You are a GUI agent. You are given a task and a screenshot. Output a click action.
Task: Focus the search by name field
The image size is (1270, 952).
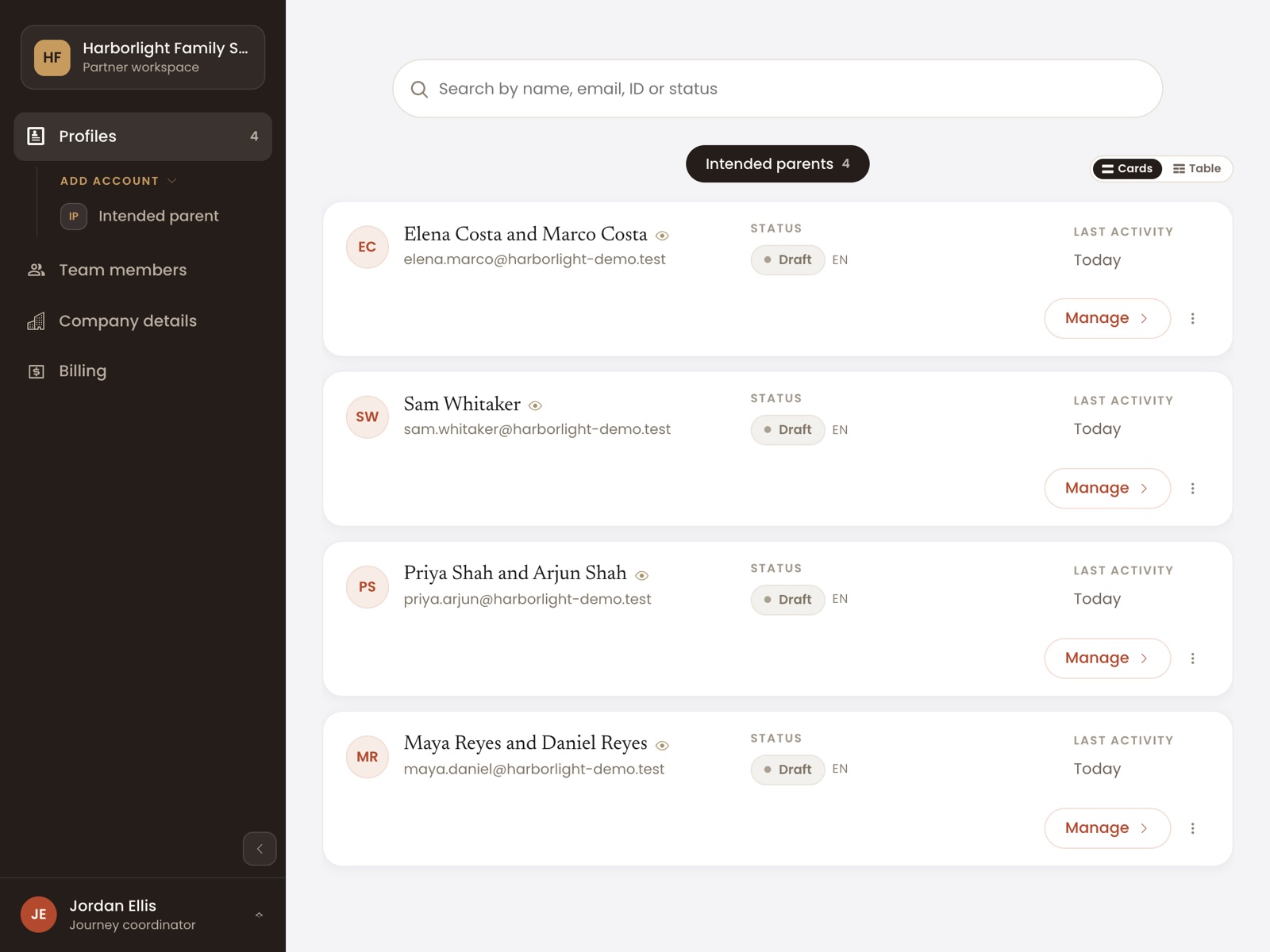tap(778, 89)
